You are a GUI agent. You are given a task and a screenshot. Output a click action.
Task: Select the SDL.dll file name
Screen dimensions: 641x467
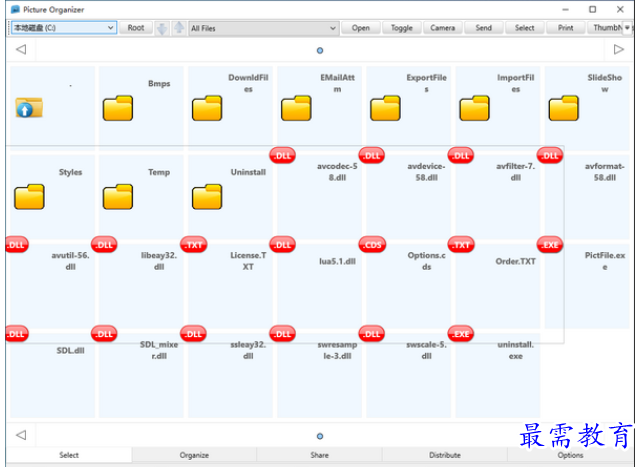point(70,350)
